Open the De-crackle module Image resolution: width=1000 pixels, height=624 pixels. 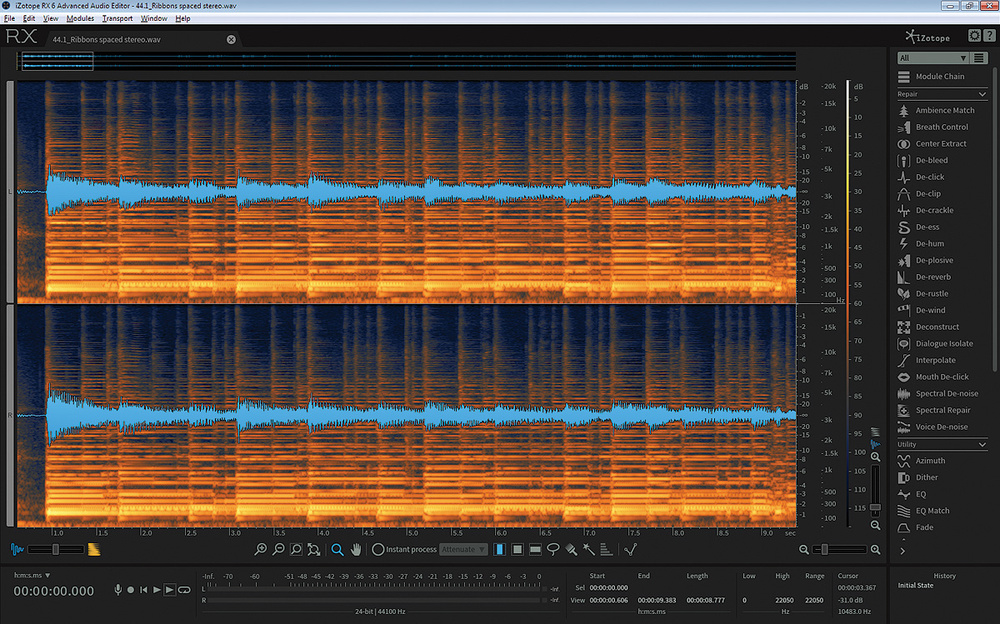point(926,210)
